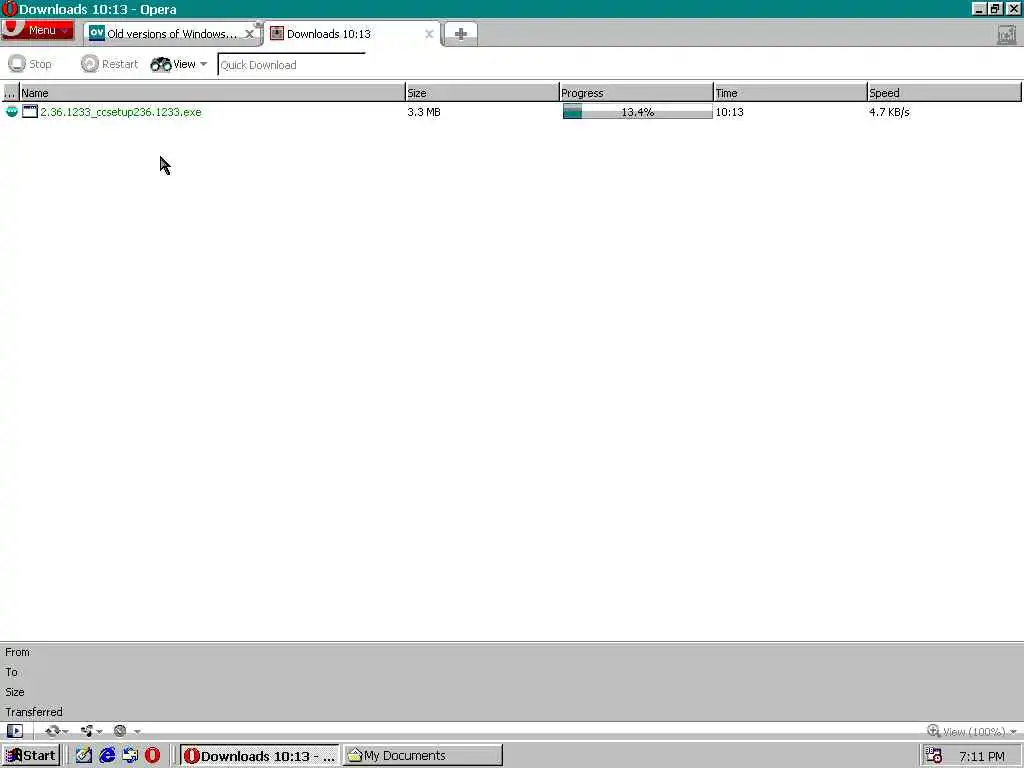
Task: Open a new tab with the plus button
Action: pyautogui.click(x=460, y=34)
